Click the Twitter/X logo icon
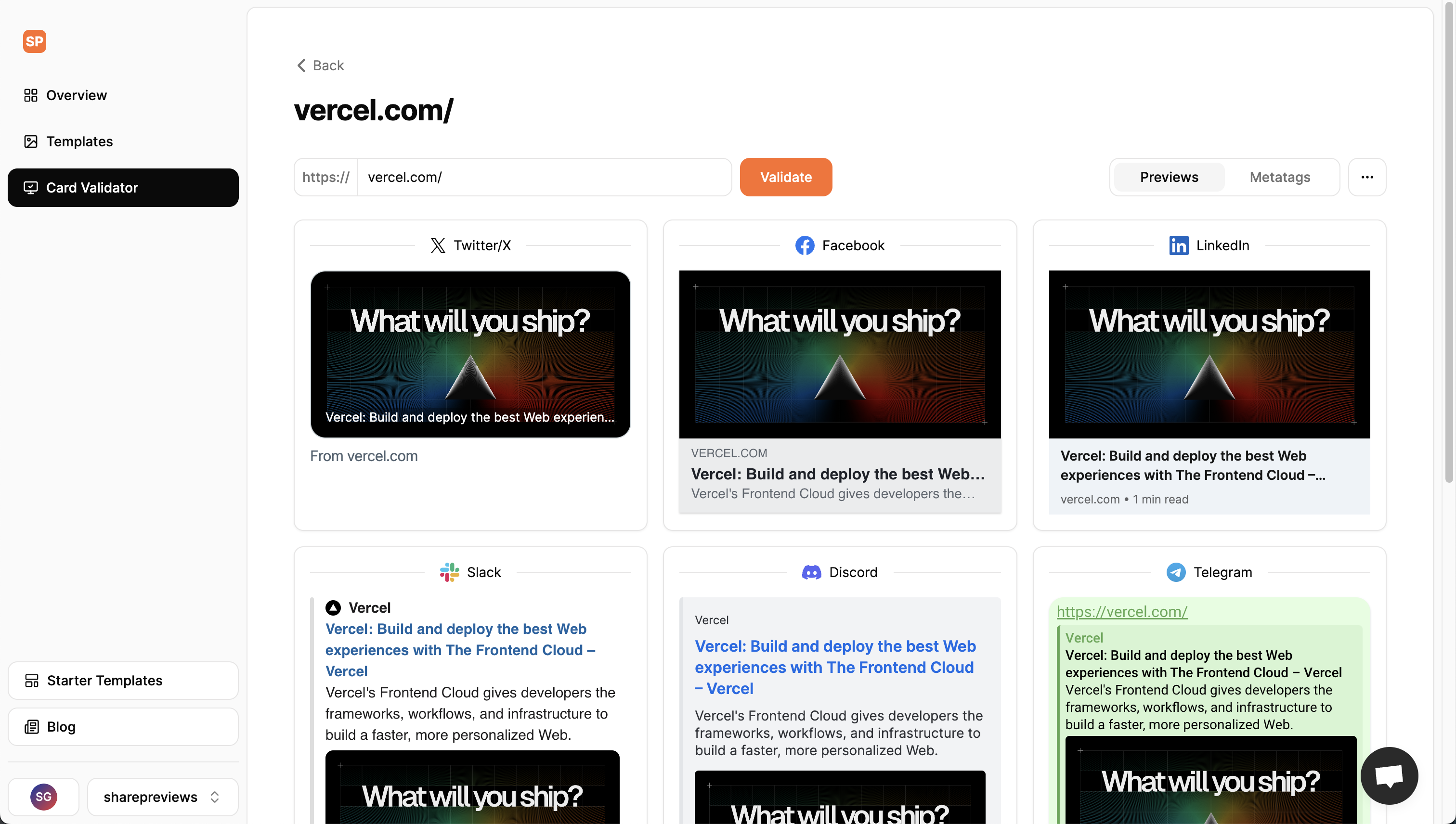This screenshot has height=824, width=1456. (x=438, y=245)
